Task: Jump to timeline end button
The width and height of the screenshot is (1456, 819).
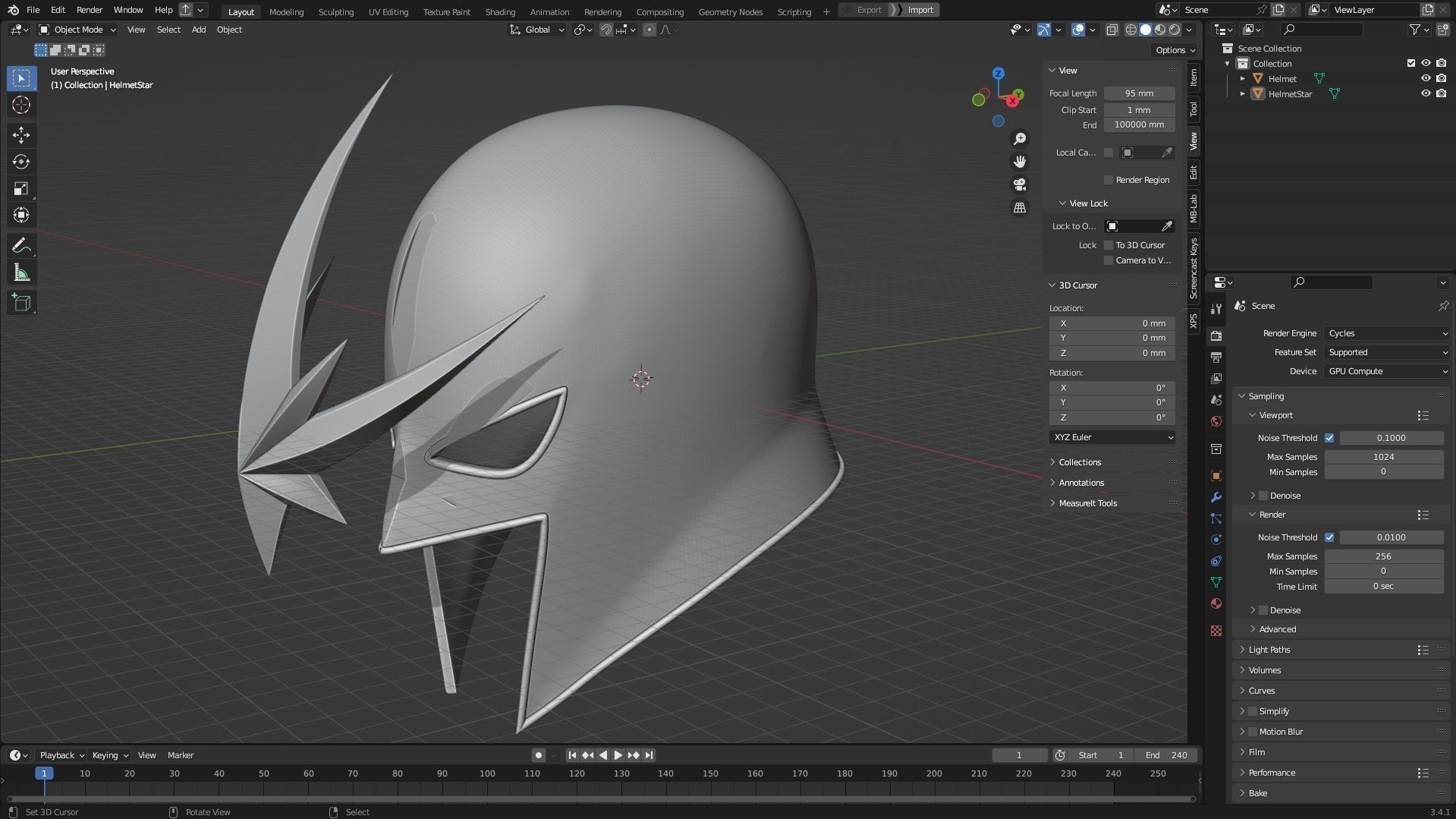Action: click(649, 755)
